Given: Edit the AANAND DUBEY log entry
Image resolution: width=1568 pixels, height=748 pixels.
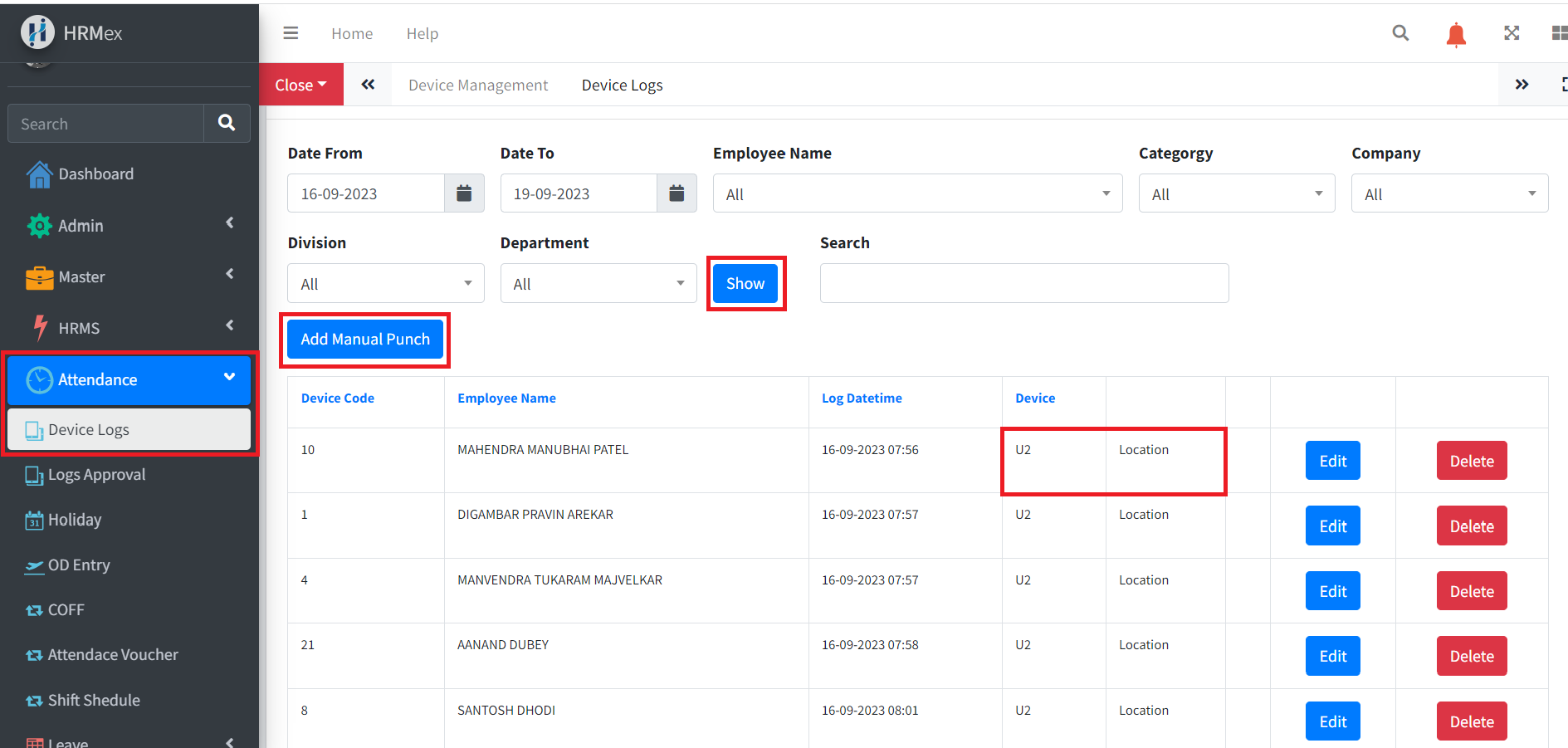Looking at the screenshot, I should tap(1332, 656).
